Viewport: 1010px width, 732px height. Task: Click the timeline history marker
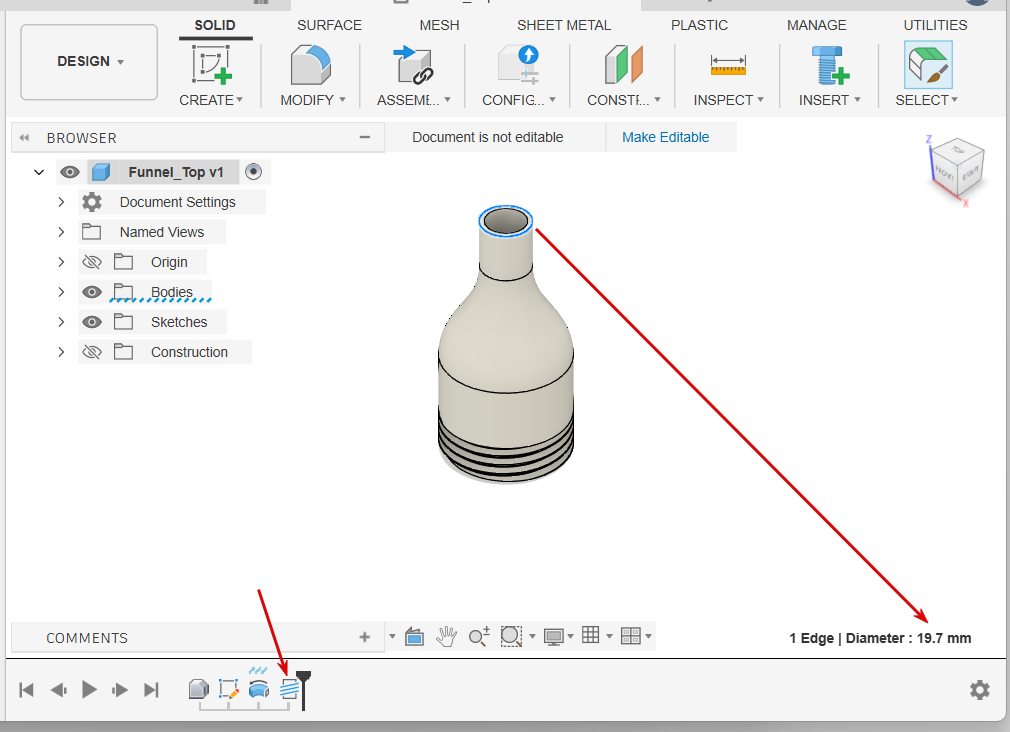click(x=303, y=689)
